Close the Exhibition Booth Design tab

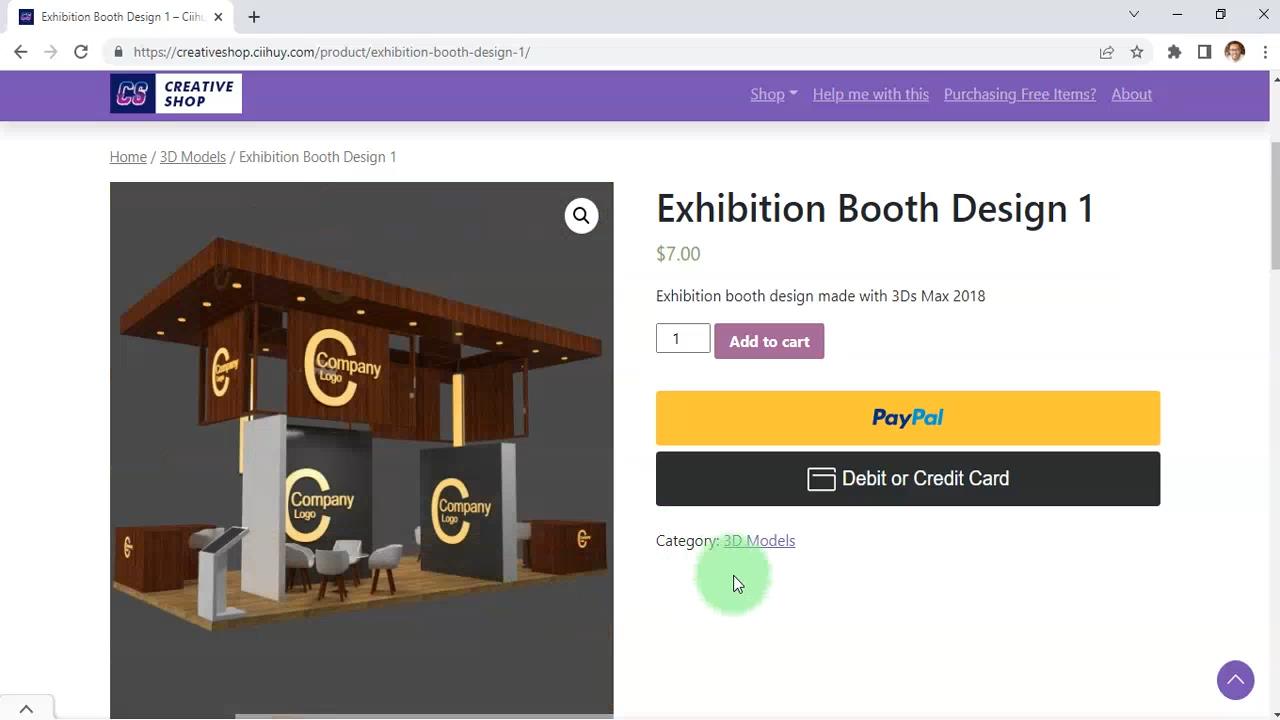[218, 17]
